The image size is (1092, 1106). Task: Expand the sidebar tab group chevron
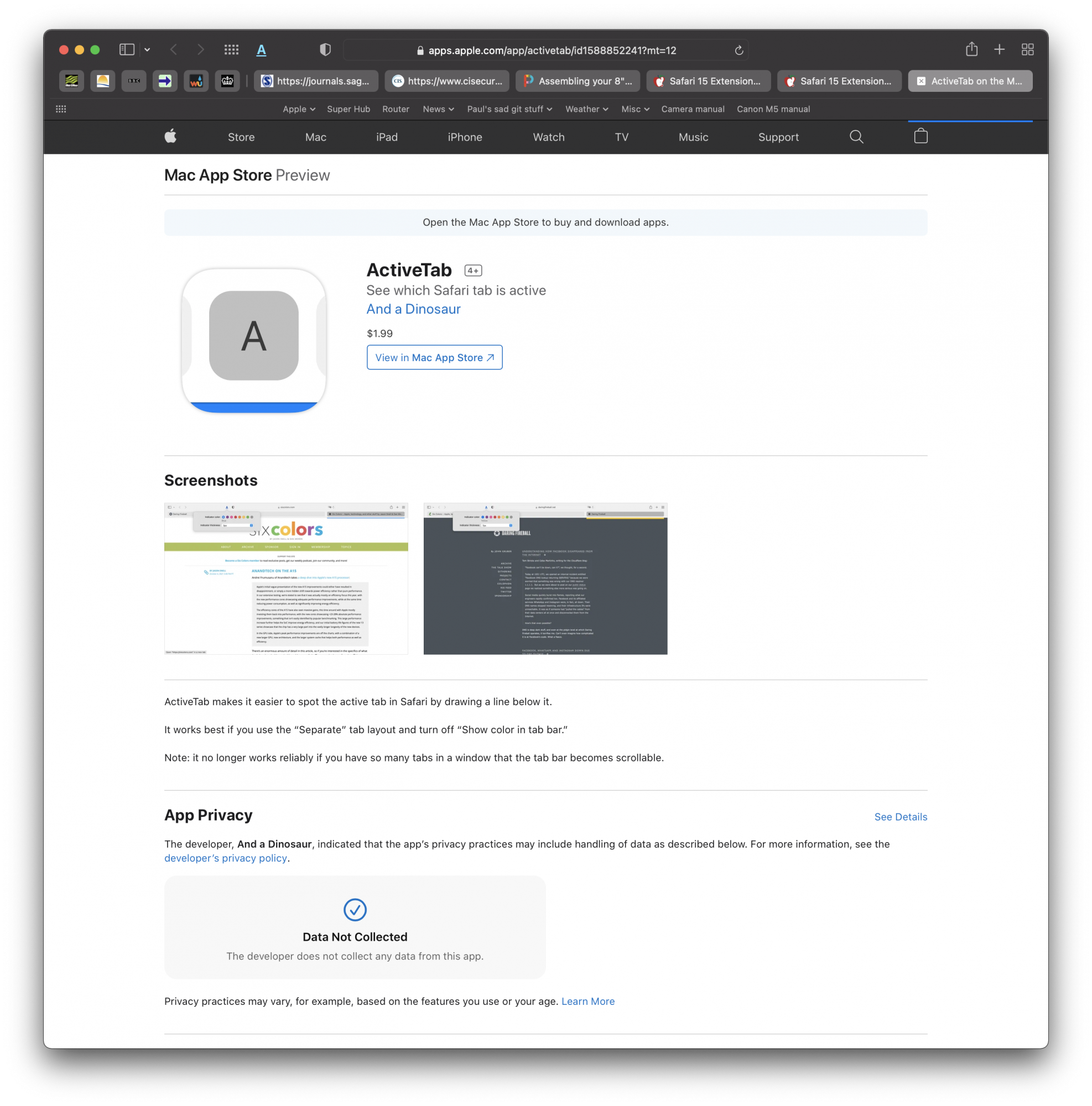147,50
